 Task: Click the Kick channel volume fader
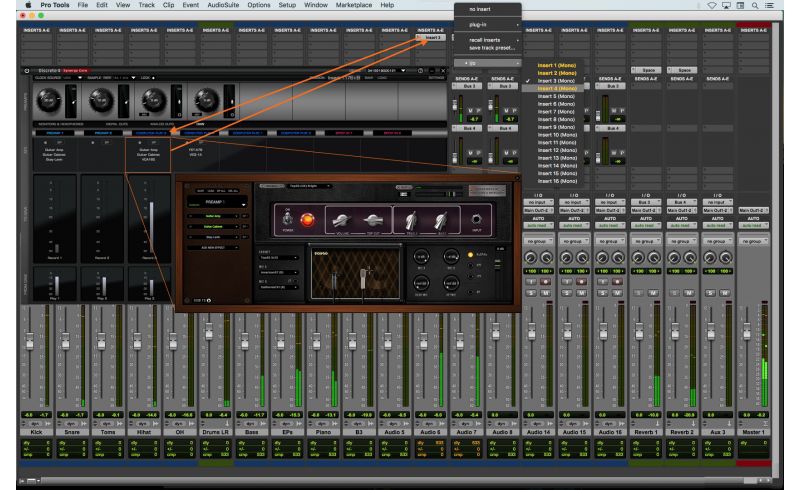(x=30, y=340)
